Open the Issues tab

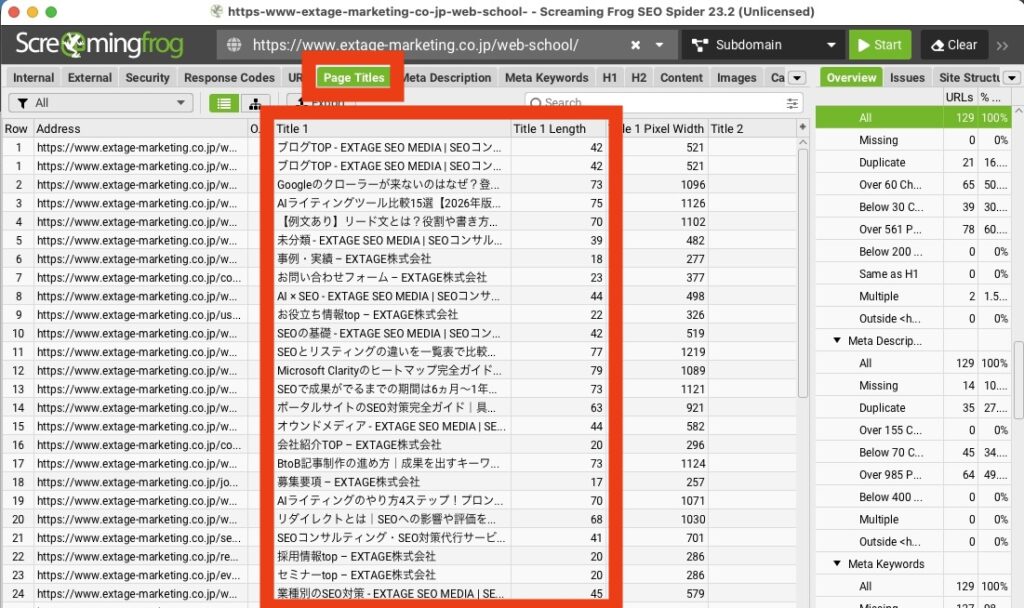pyautogui.click(x=907, y=78)
